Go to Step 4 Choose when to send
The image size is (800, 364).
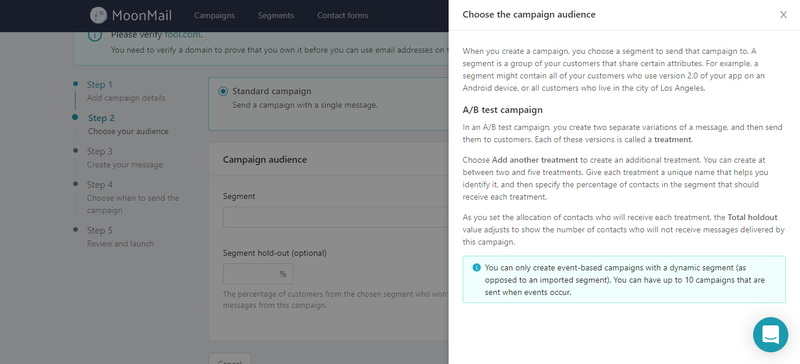(133, 197)
